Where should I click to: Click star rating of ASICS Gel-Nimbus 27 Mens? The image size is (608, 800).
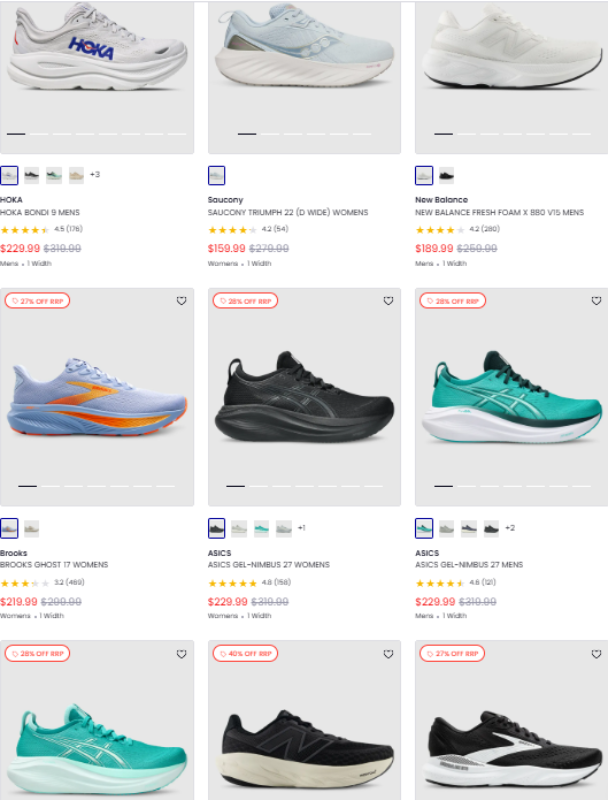point(438,583)
